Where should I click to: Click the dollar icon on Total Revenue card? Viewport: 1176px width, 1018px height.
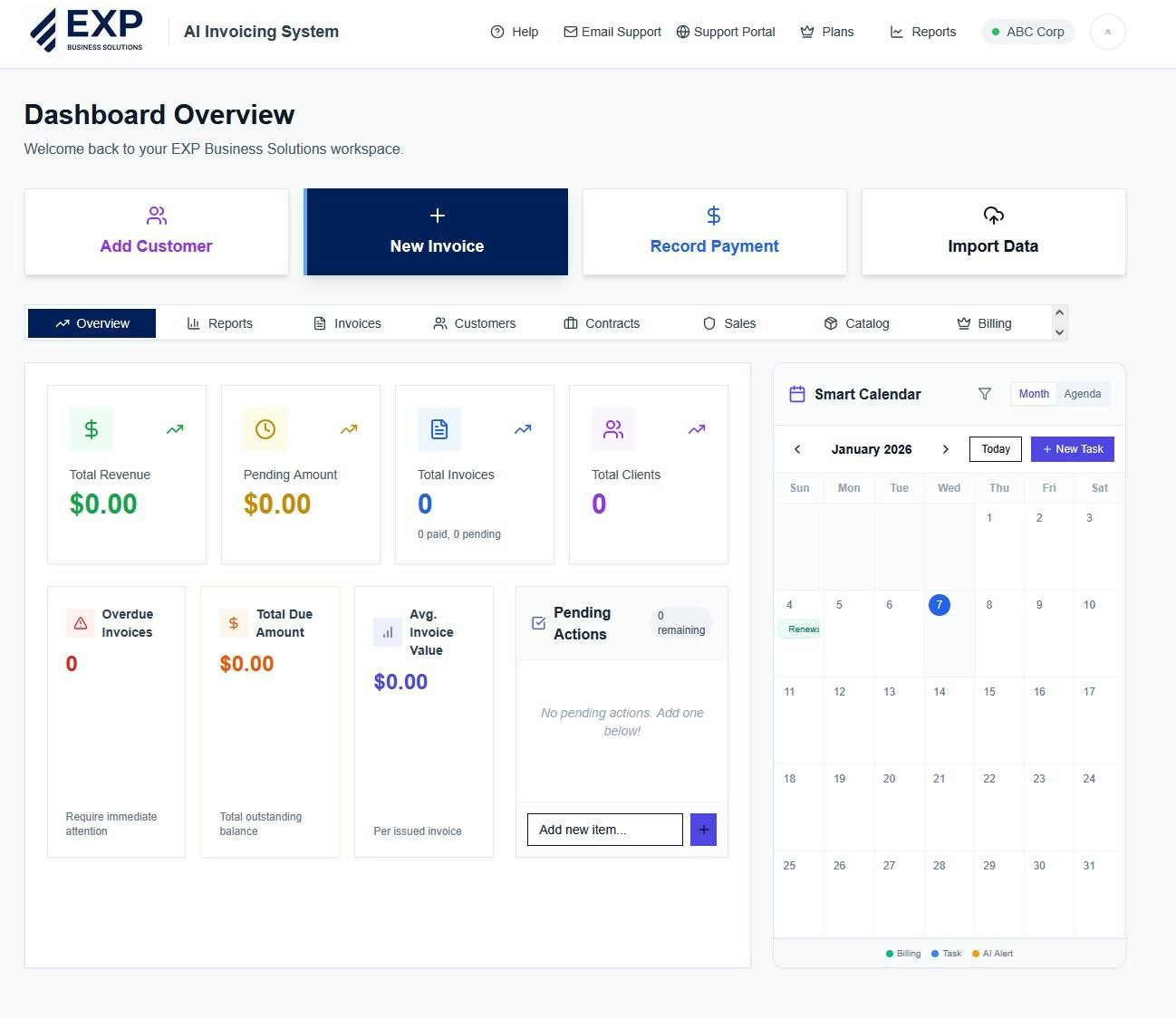coord(91,428)
